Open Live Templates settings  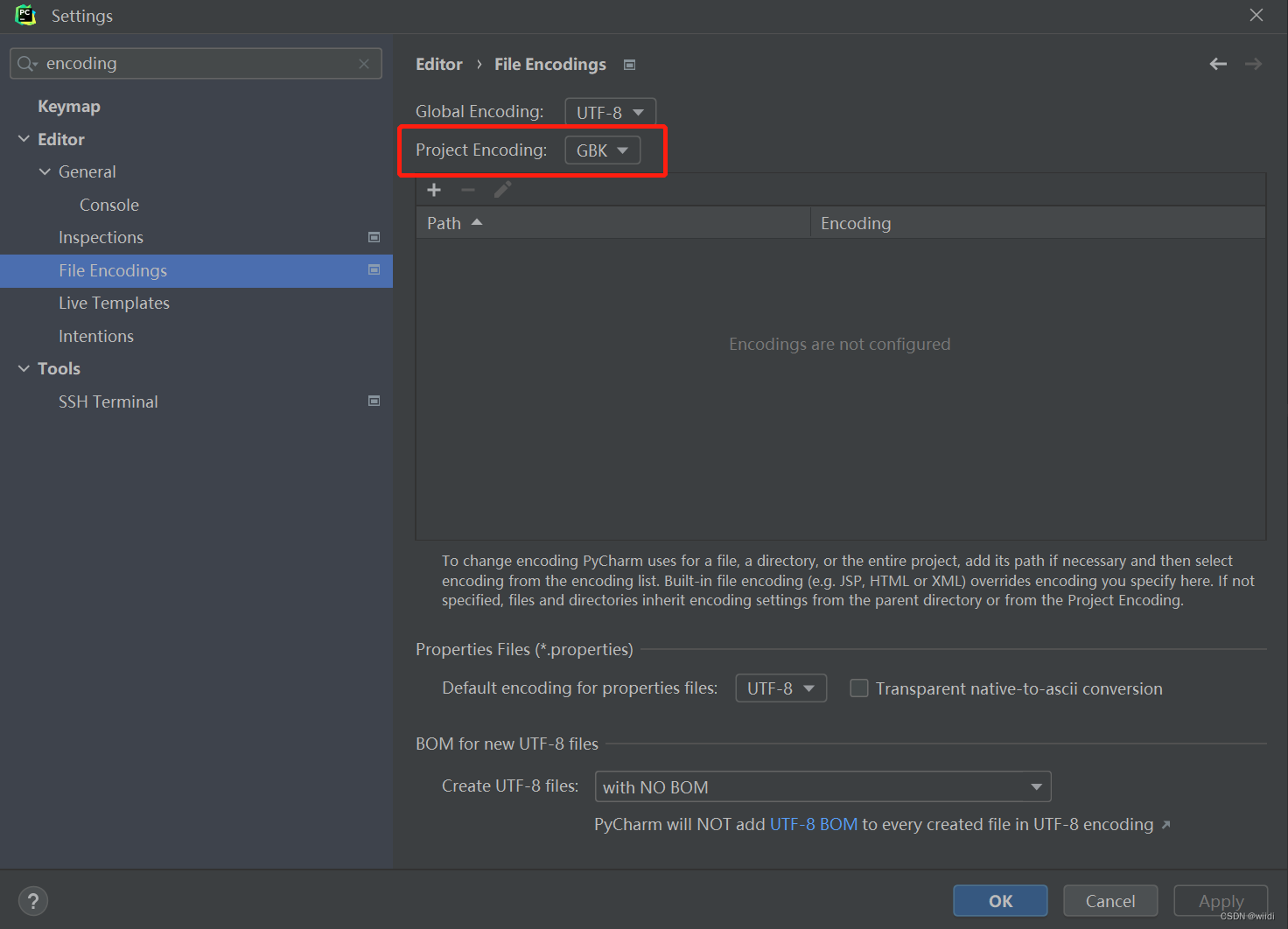(x=114, y=303)
